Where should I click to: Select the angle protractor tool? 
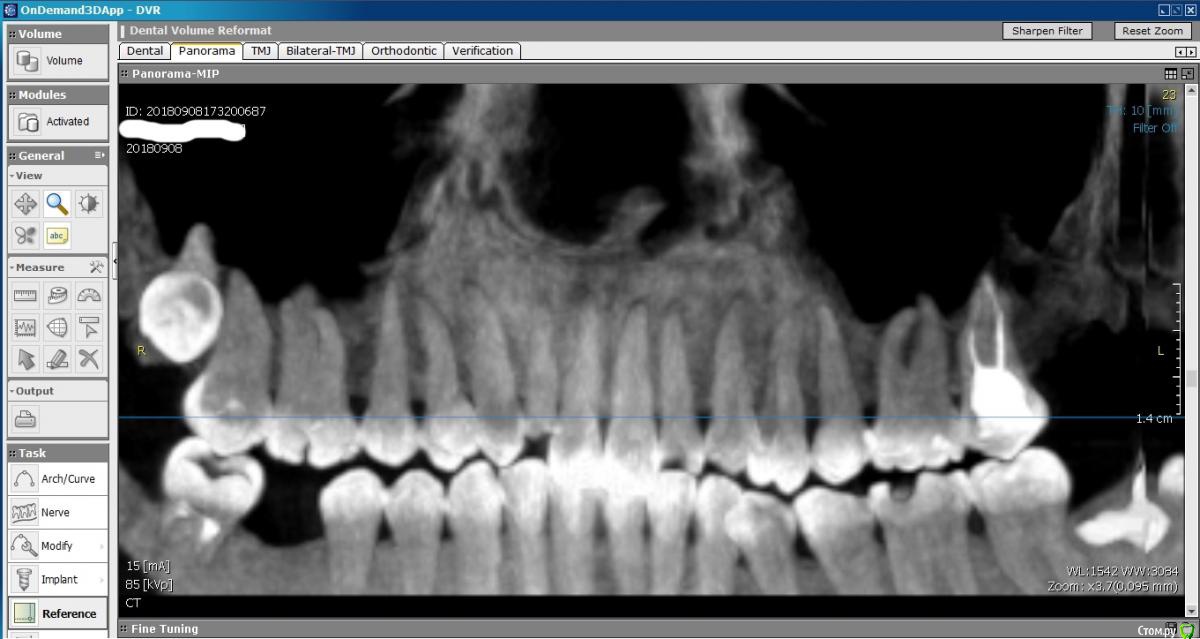(x=89, y=295)
